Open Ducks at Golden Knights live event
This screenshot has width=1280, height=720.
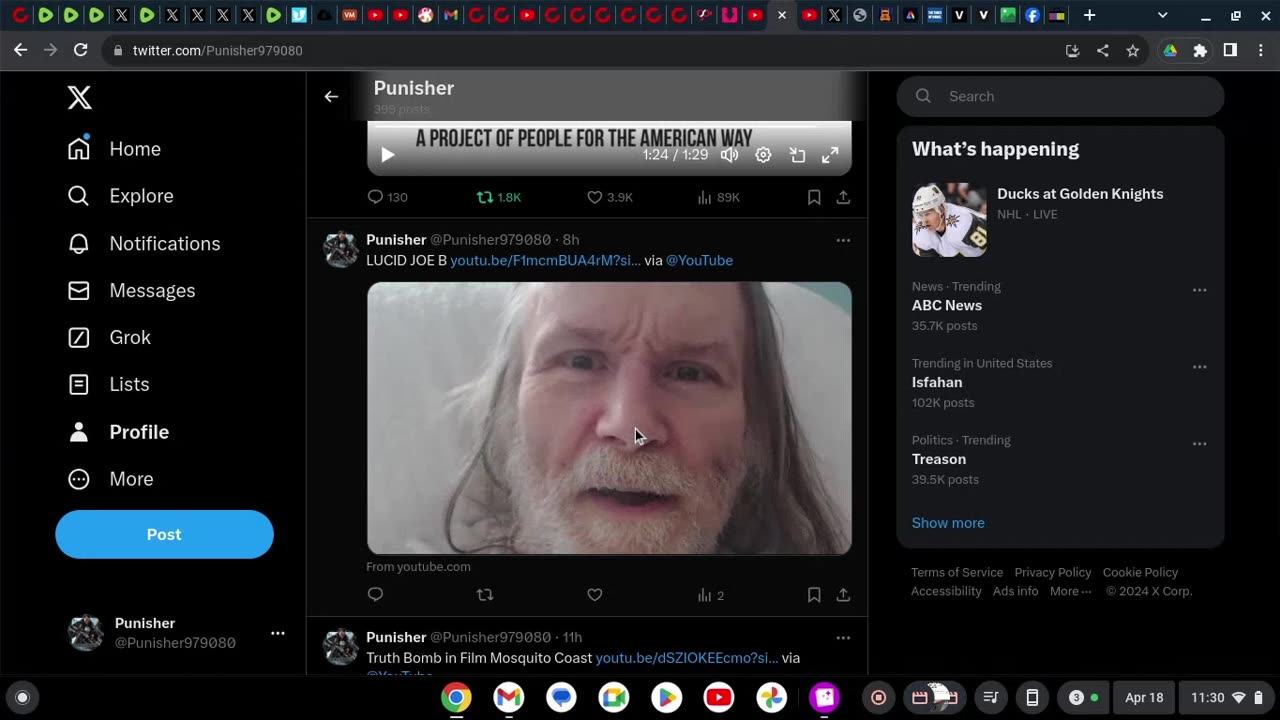pos(1060,218)
